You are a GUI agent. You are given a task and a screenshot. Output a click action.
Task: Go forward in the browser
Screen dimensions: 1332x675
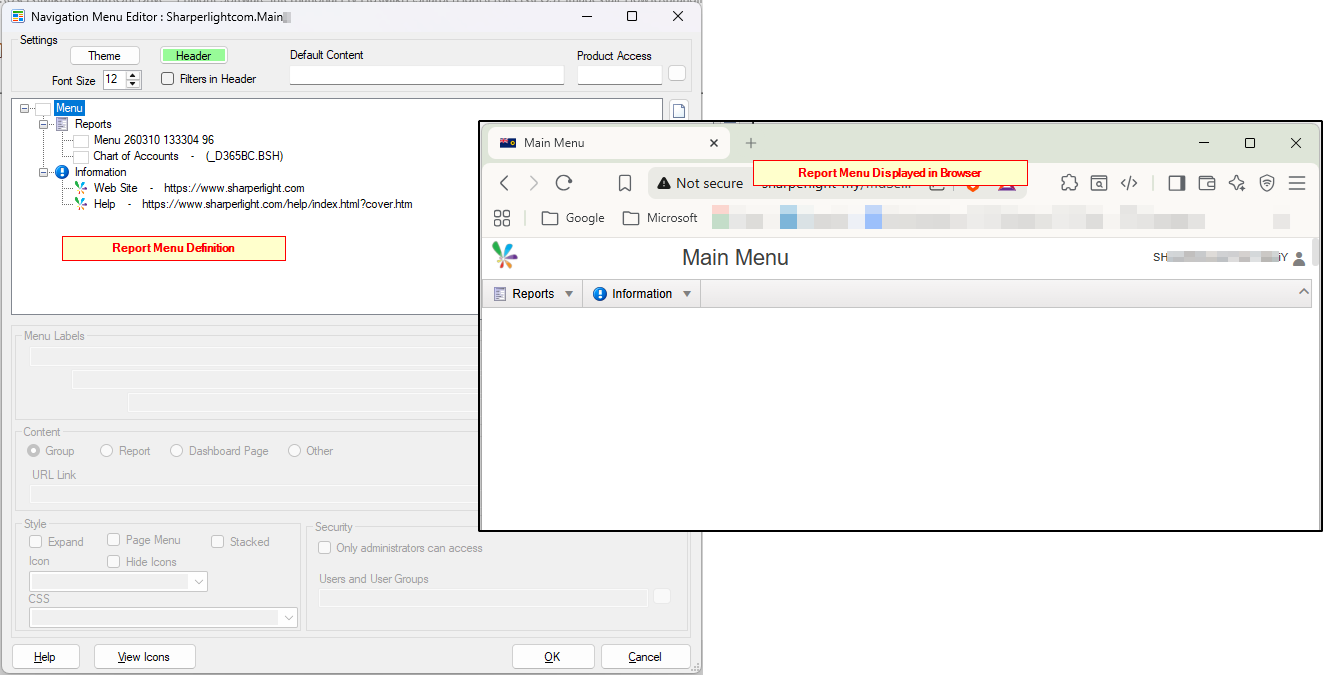point(534,183)
